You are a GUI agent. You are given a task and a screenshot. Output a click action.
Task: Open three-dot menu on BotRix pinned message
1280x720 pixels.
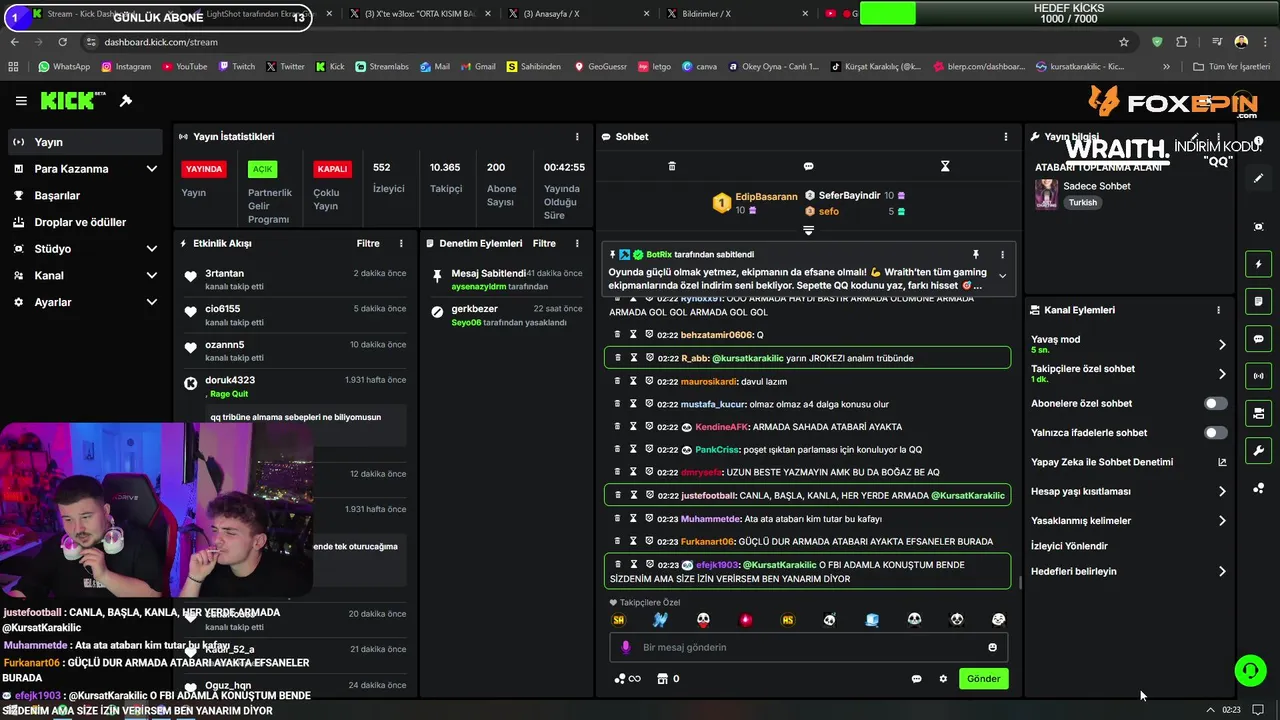1002,255
